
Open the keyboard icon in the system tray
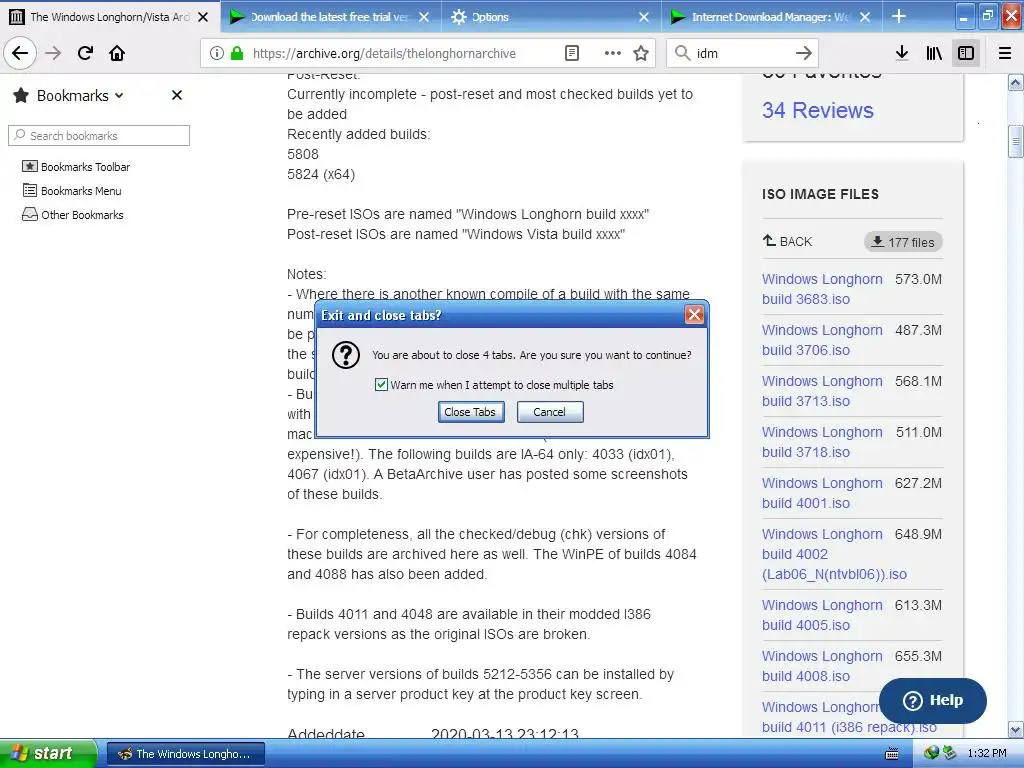891,754
